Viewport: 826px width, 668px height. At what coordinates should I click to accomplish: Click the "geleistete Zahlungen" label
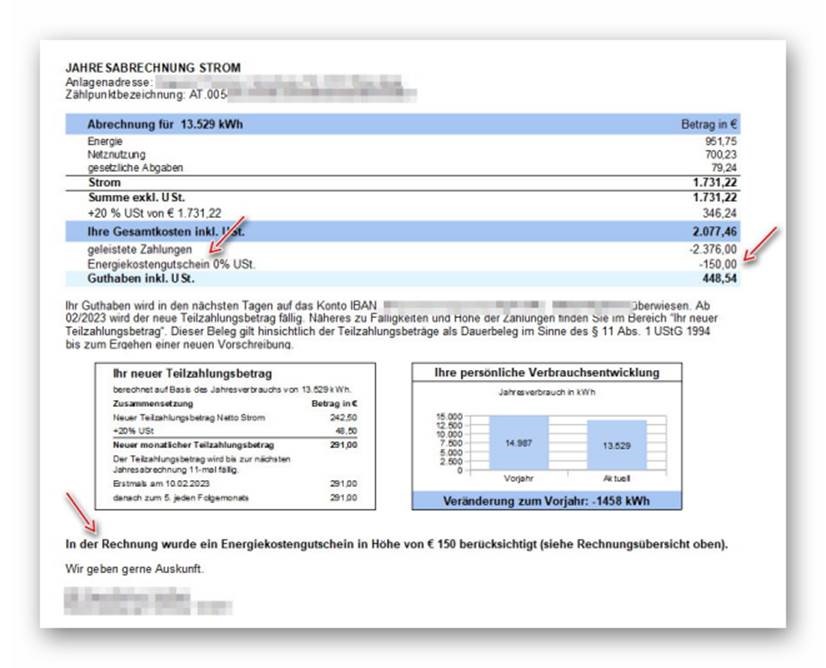tap(140, 249)
